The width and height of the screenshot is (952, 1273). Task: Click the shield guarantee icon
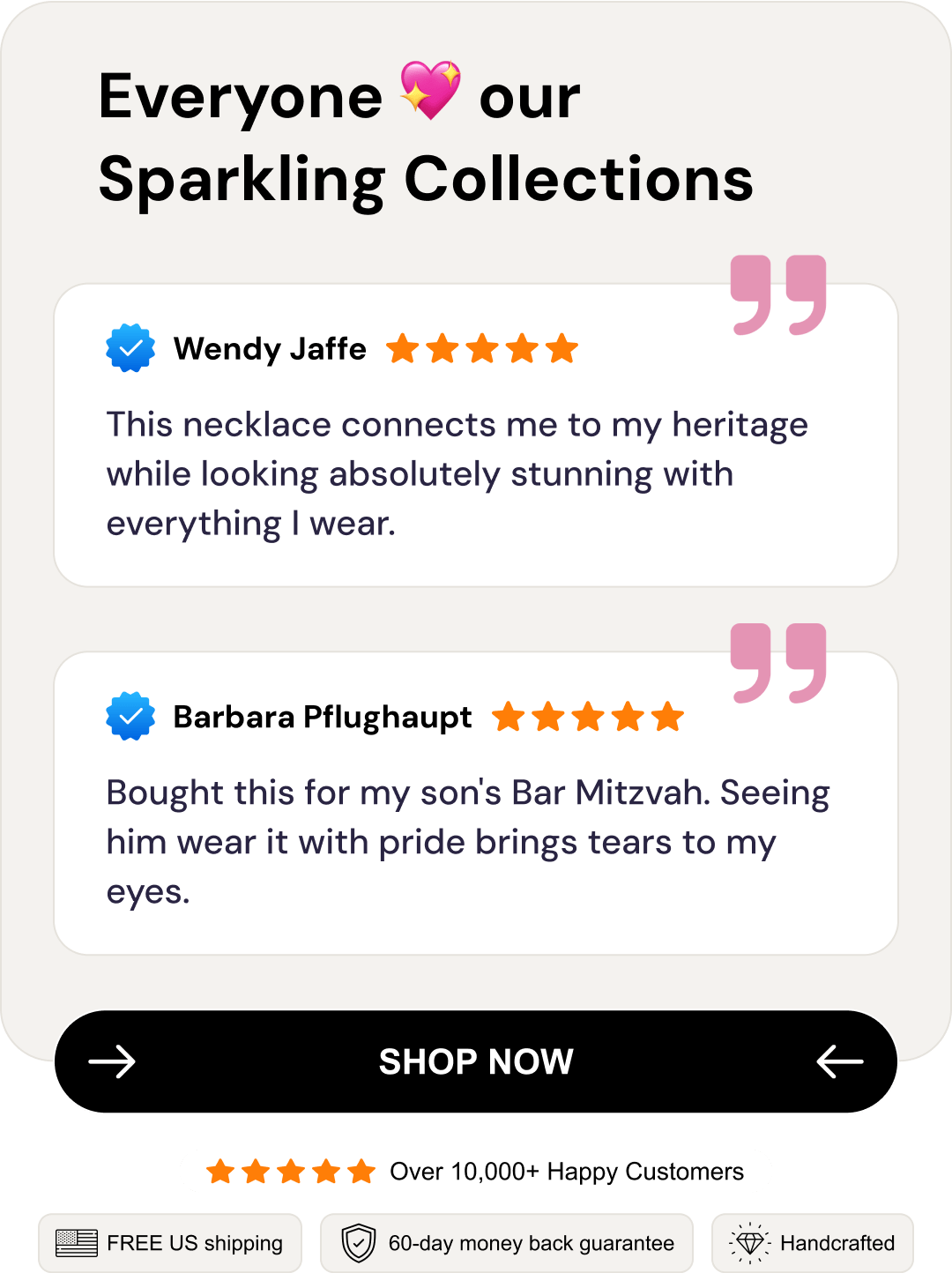click(359, 1243)
